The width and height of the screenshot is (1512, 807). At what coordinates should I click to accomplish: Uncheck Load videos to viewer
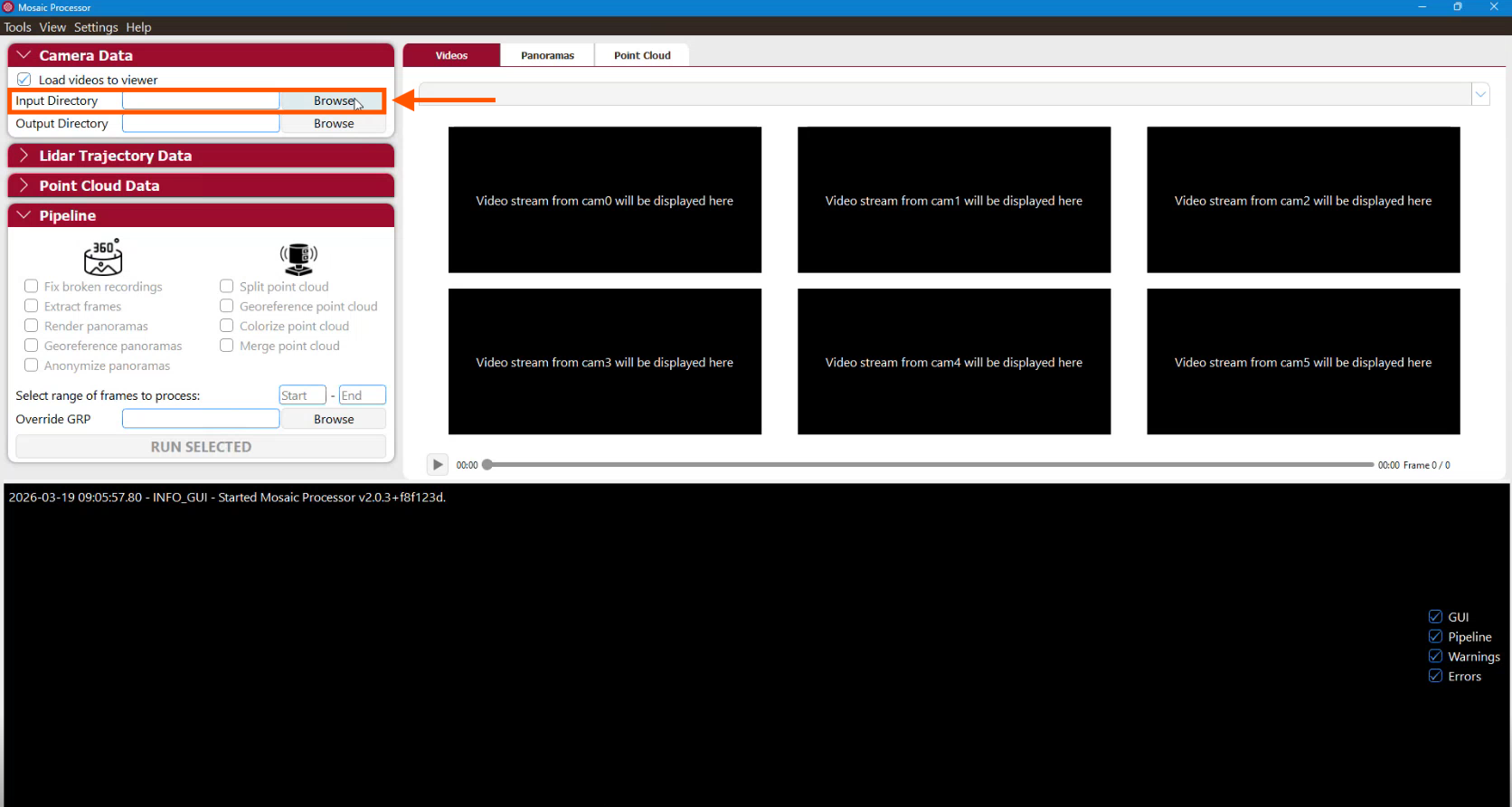(24, 80)
